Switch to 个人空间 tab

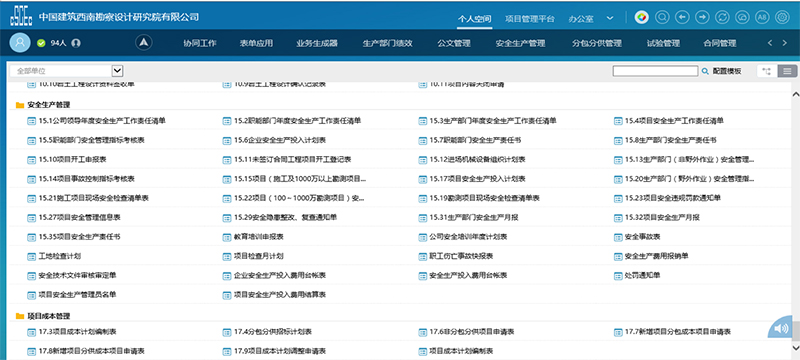[x=474, y=19]
